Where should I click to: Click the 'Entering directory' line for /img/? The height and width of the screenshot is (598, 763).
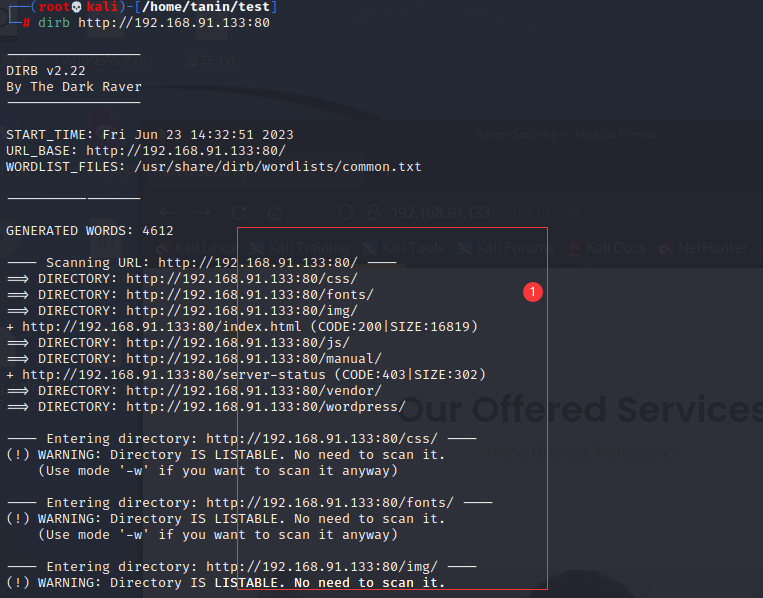click(242, 566)
